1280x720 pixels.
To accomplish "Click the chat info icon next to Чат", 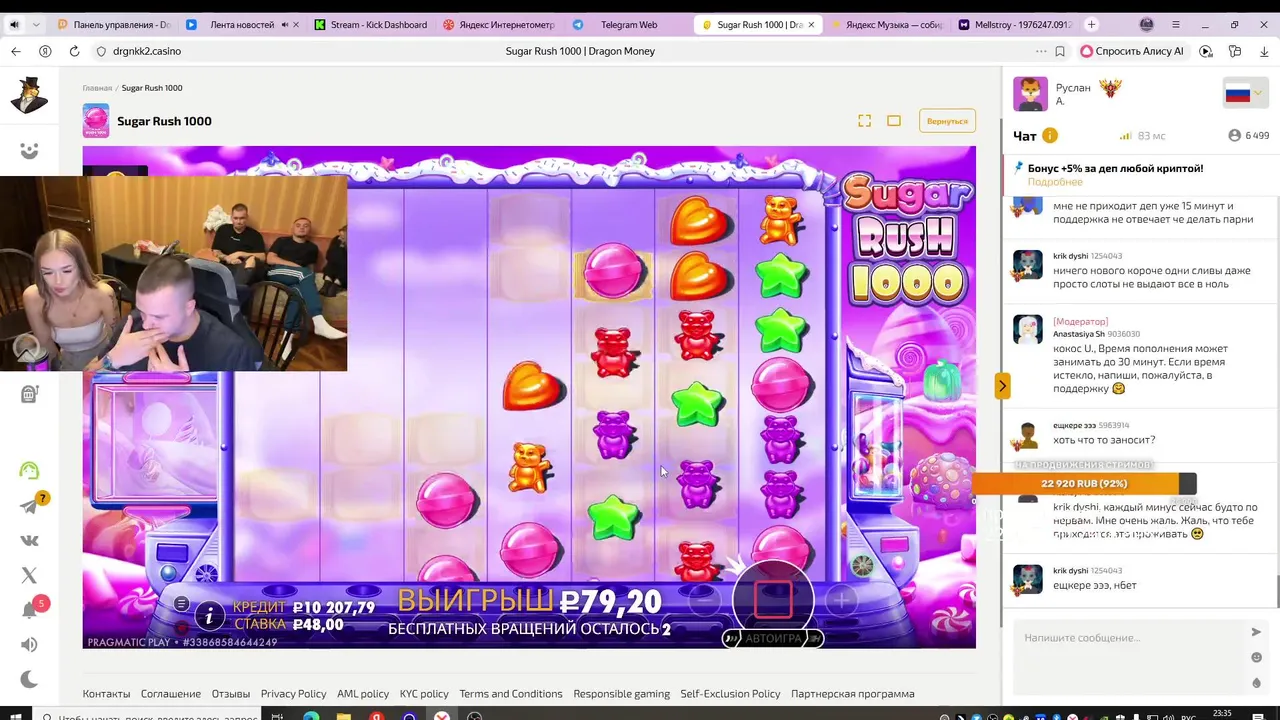I will (1050, 136).
